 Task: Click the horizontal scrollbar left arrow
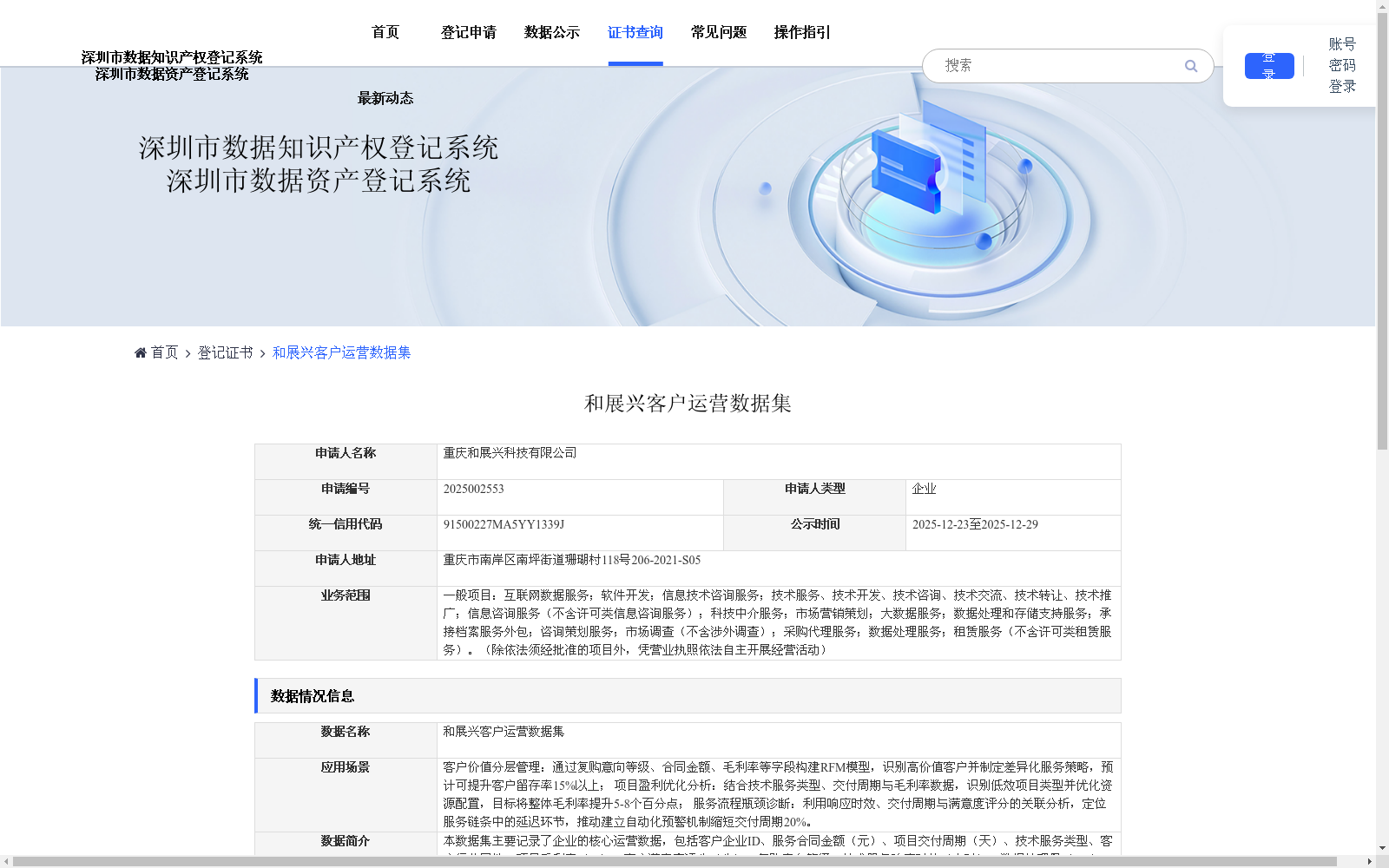click(x=6, y=862)
